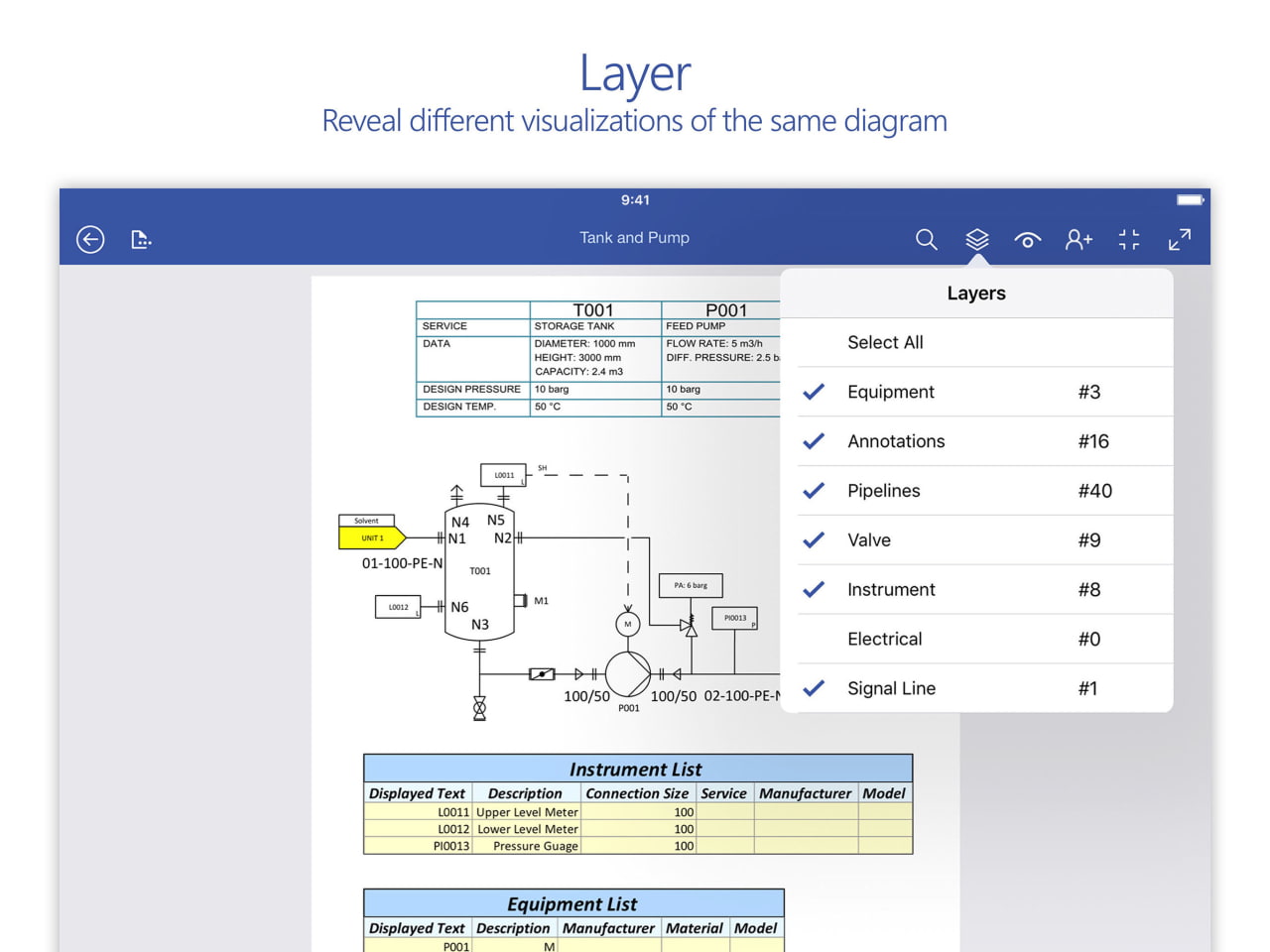The height and width of the screenshot is (952, 1270).
Task: Open the file options document icon
Action: pyautogui.click(x=141, y=239)
